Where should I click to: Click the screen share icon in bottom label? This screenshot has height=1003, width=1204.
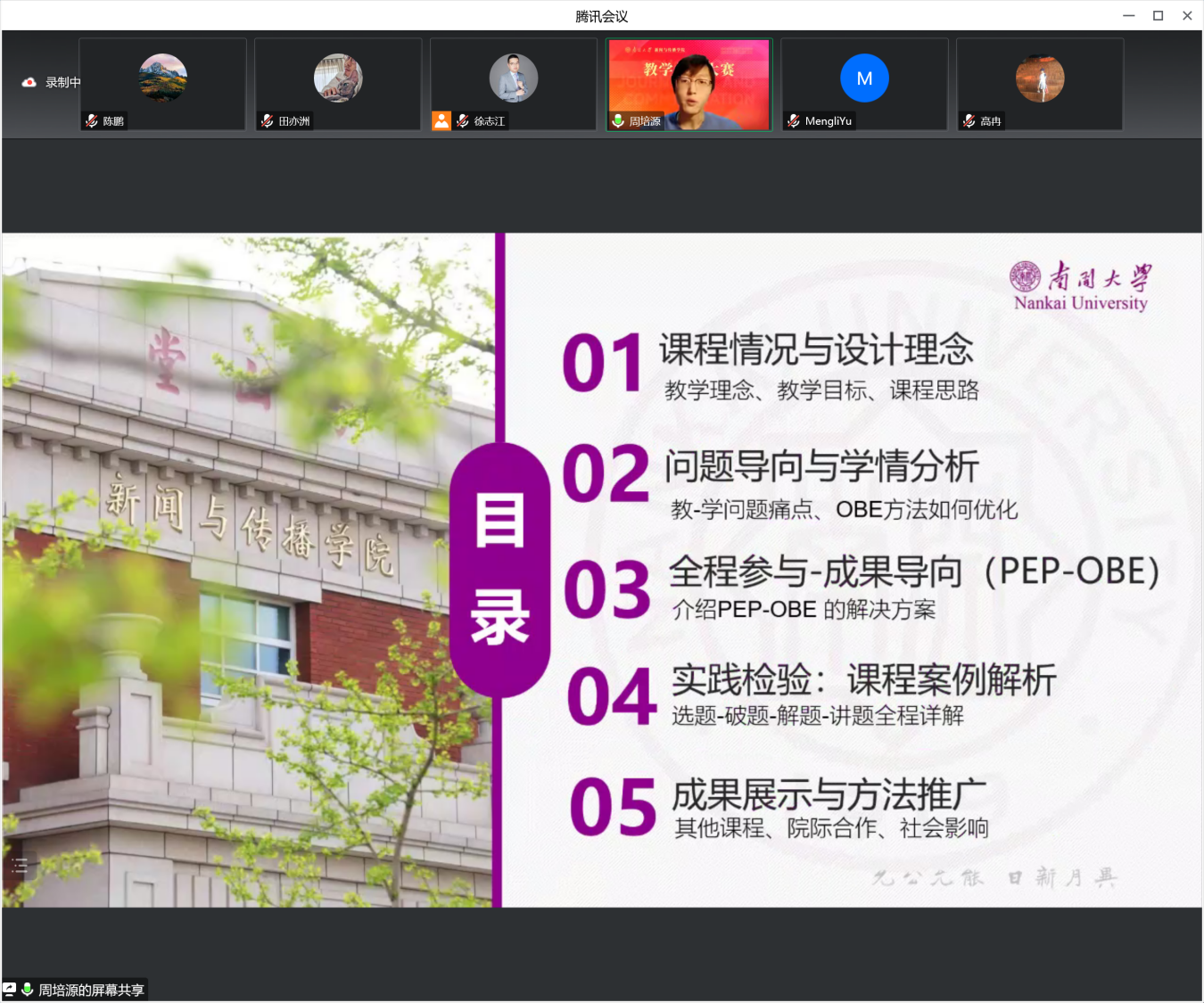pyautogui.click(x=10, y=989)
